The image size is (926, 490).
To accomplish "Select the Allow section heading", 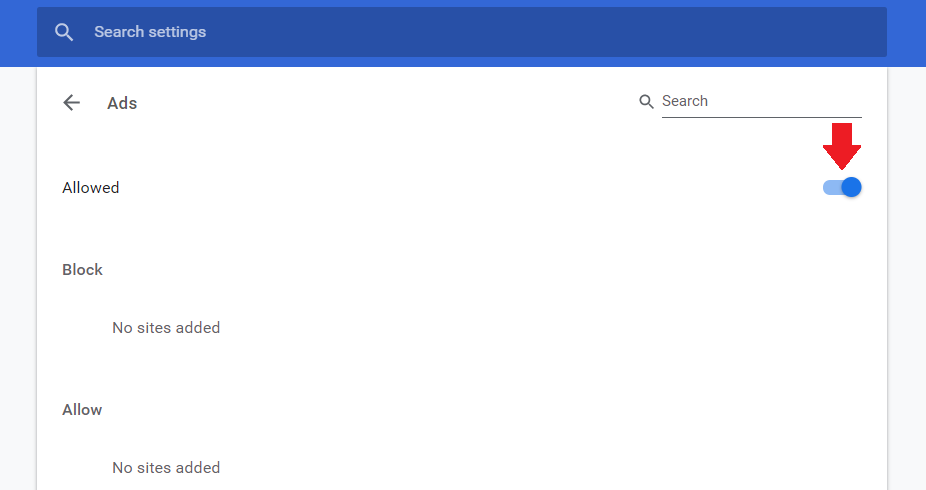I will point(82,409).
